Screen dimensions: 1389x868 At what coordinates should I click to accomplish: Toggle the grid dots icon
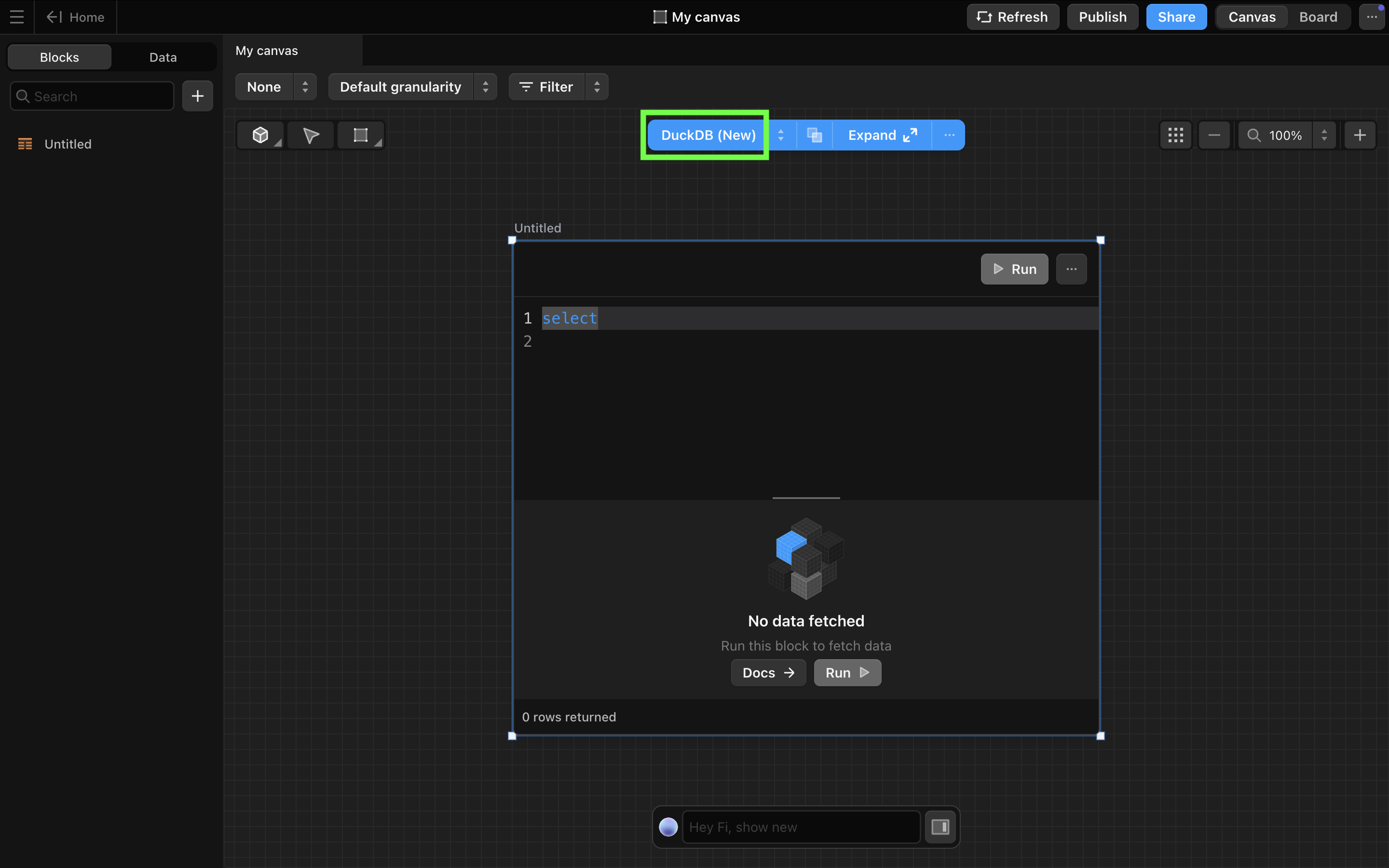1175,136
